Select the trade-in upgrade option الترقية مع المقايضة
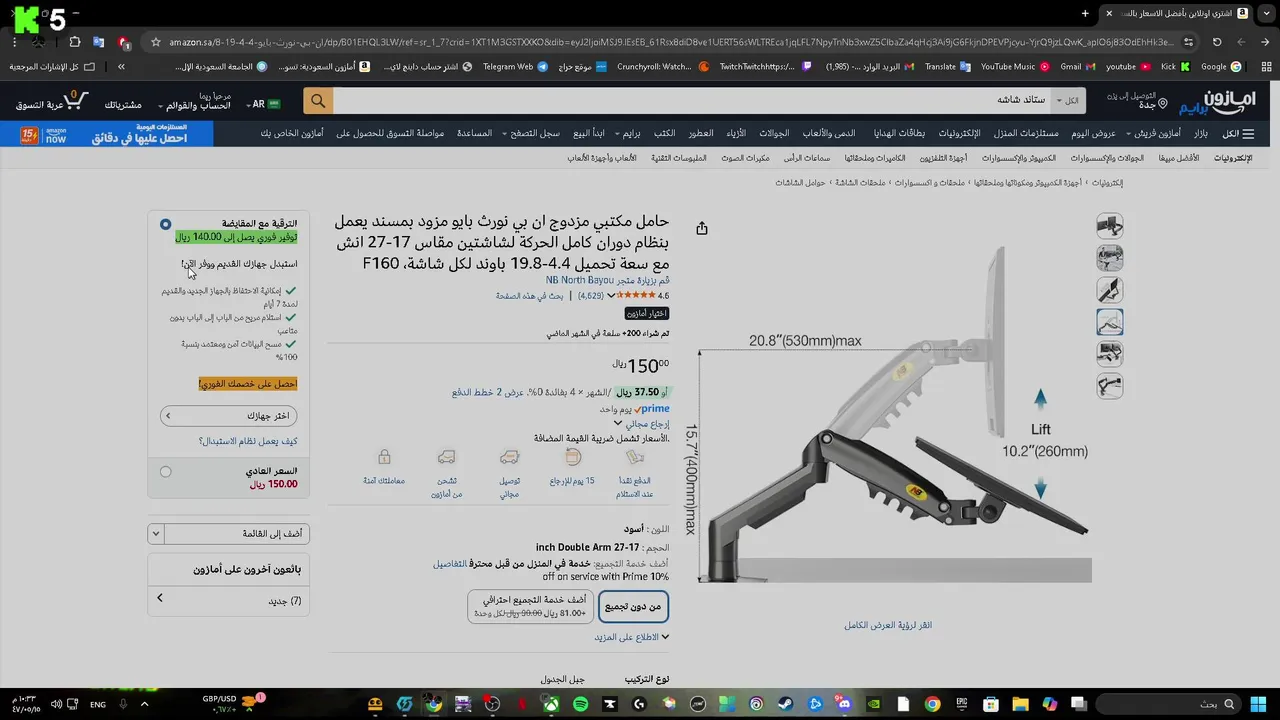Viewport: 1280px width, 720px height. tap(165, 224)
